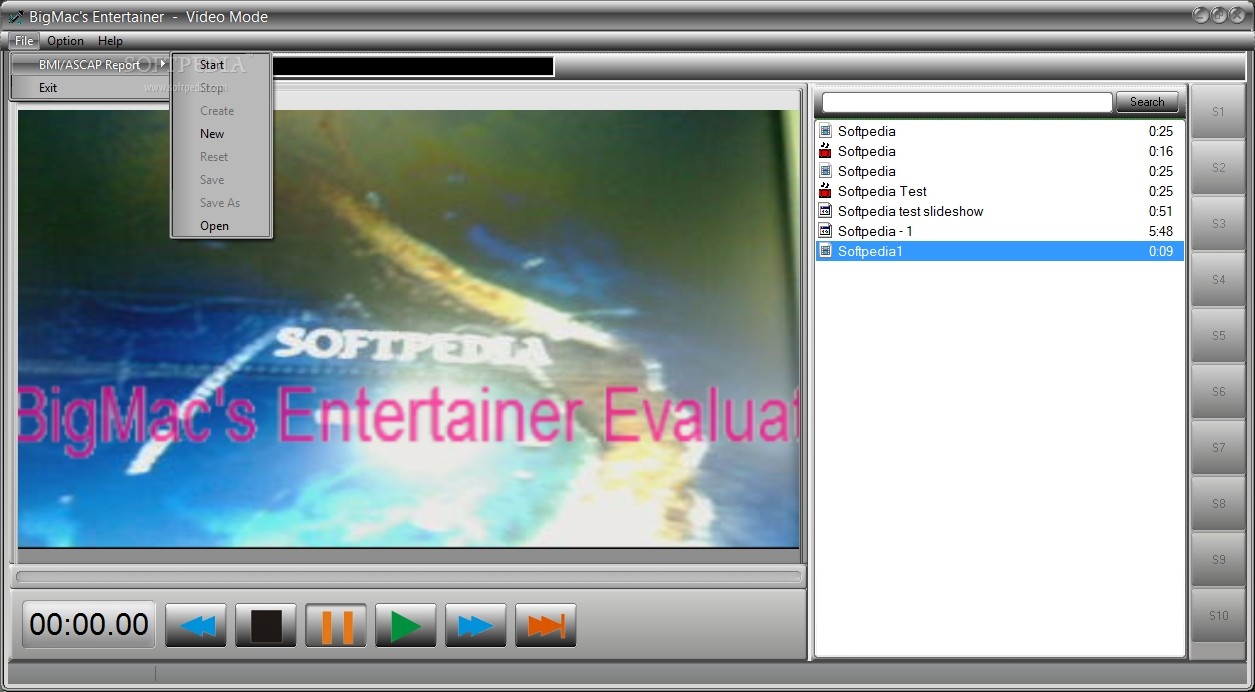Viewport: 1255px width, 692px height.
Task: Select the highlighted Softpedia1 playlist entry
Action: click(x=1000, y=251)
